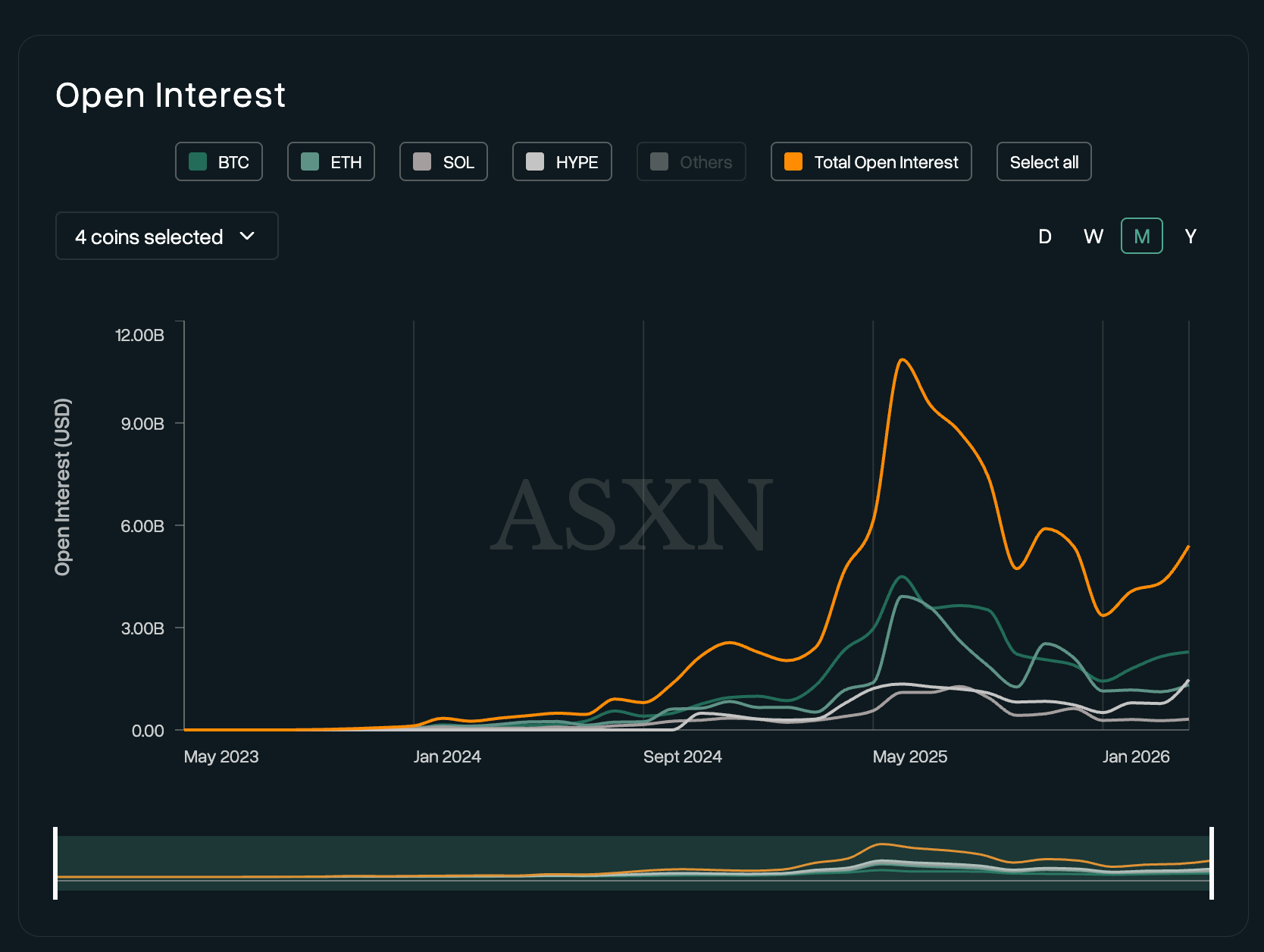Open the '4 coins selected' dropdown
This screenshot has height=952, width=1264.
coord(167,236)
